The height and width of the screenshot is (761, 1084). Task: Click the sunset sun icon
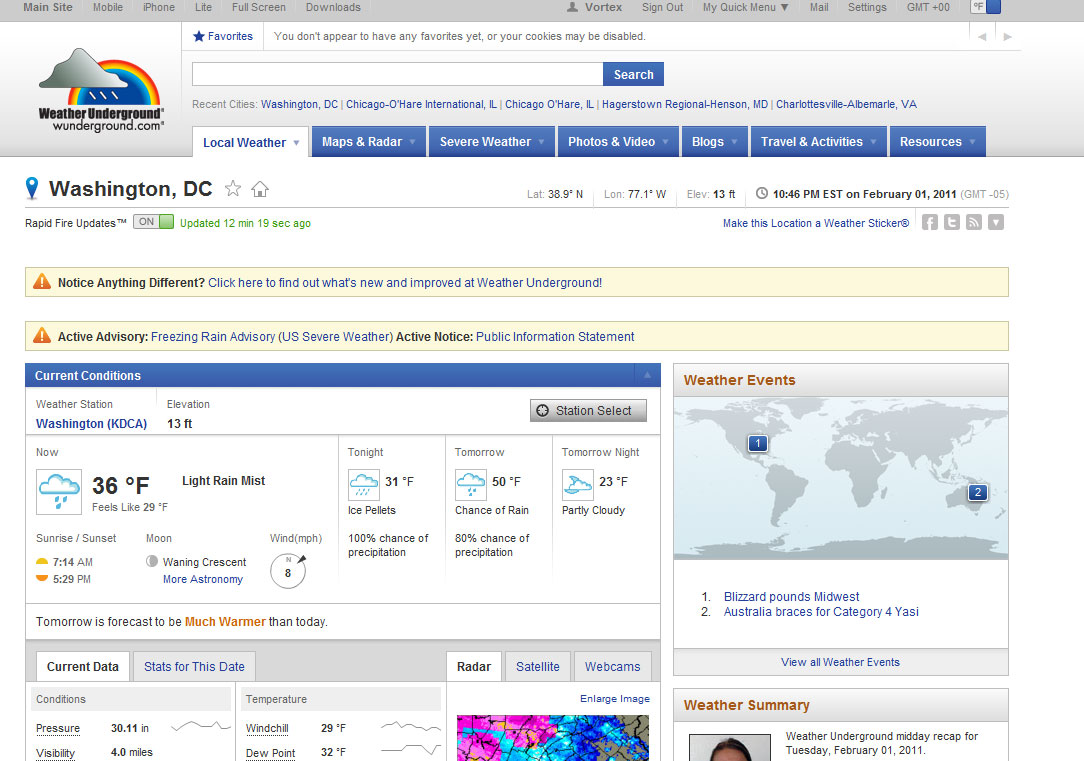(42, 578)
